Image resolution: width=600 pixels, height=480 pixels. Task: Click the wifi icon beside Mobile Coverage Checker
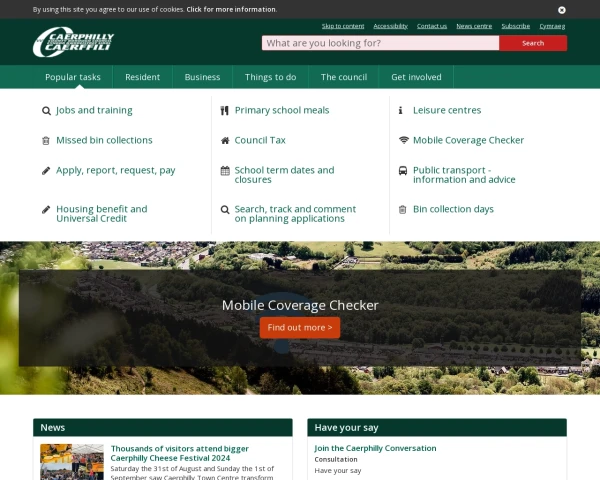[404, 140]
